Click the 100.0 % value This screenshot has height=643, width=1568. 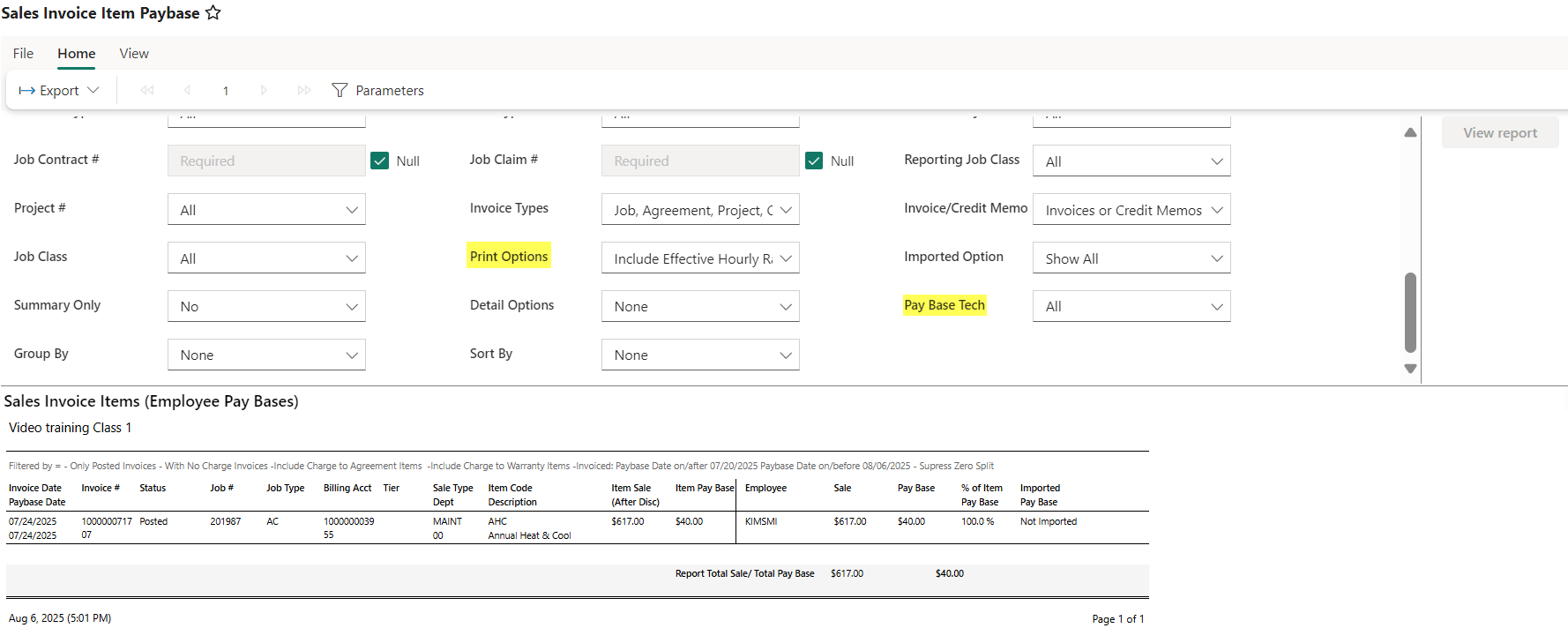coord(977,521)
